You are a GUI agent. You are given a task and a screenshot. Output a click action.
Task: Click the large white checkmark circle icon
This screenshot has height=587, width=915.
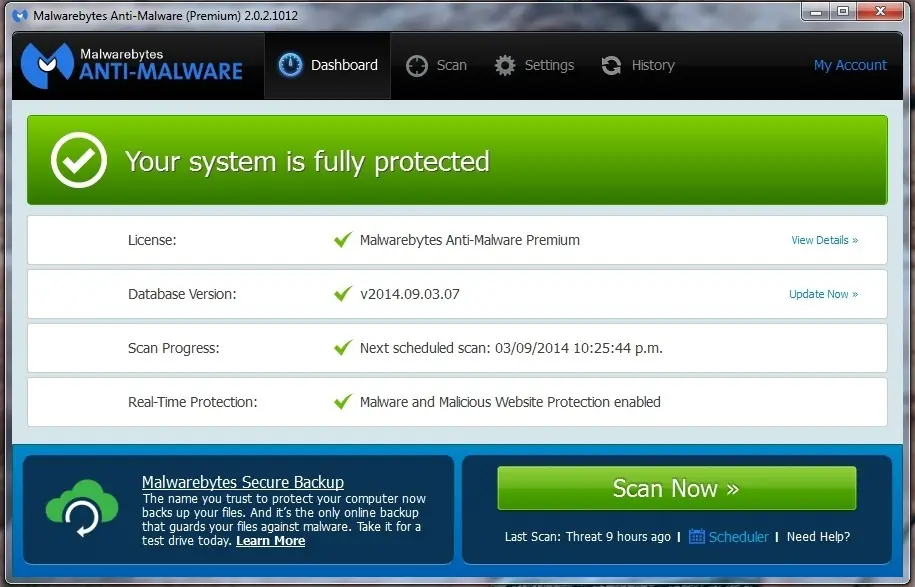(79, 160)
